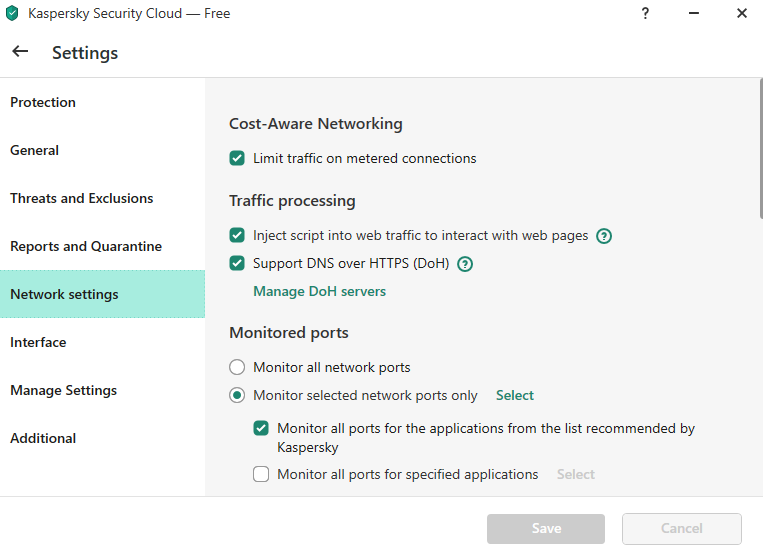Select Monitor all network ports radio button
Image resolution: width=763 pixels, height=553 pixels.
[237, 367]
